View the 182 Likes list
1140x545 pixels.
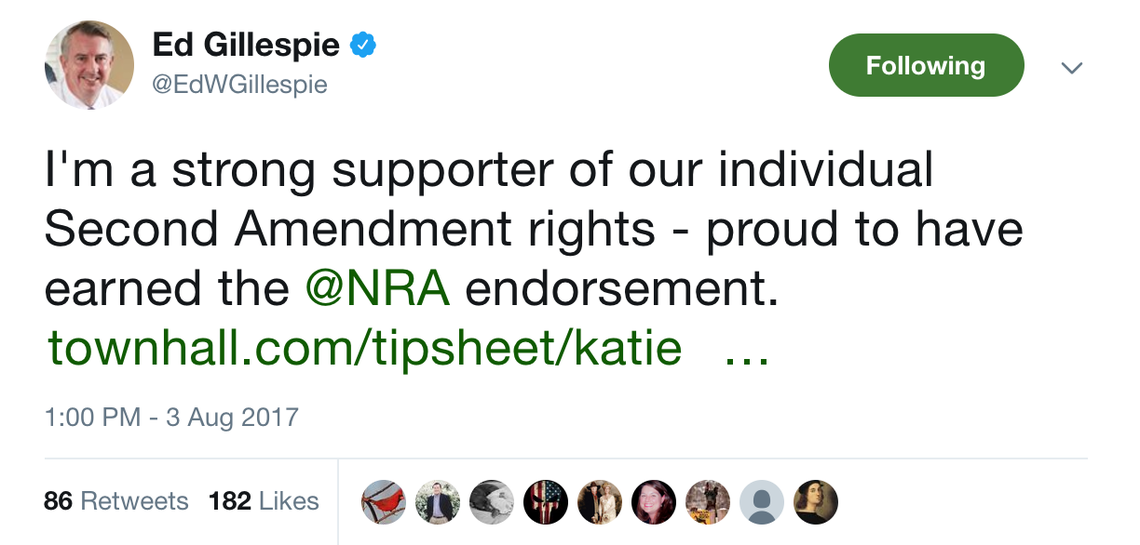click(264, 501)
